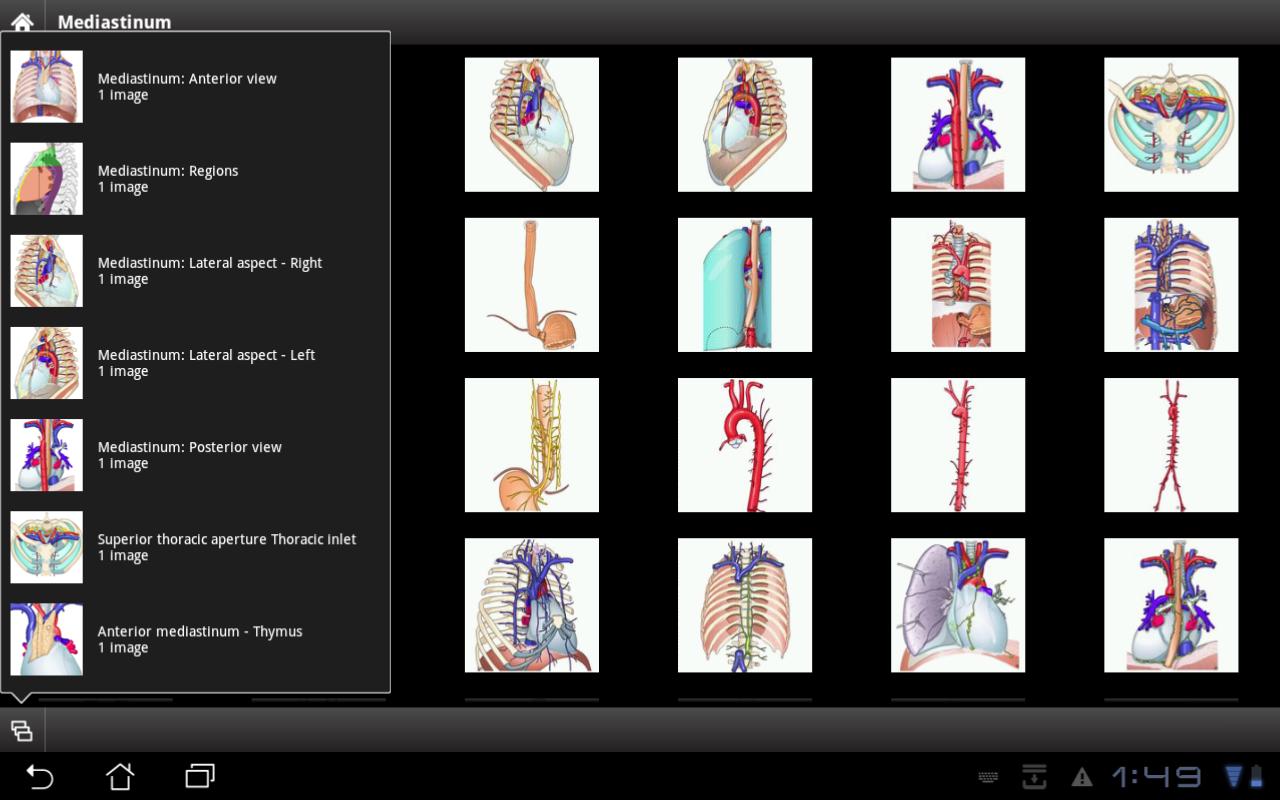This screenshot has height=800, width=1280.
Task: Tap the Back navigation arrow
Action: click(38, 776)
